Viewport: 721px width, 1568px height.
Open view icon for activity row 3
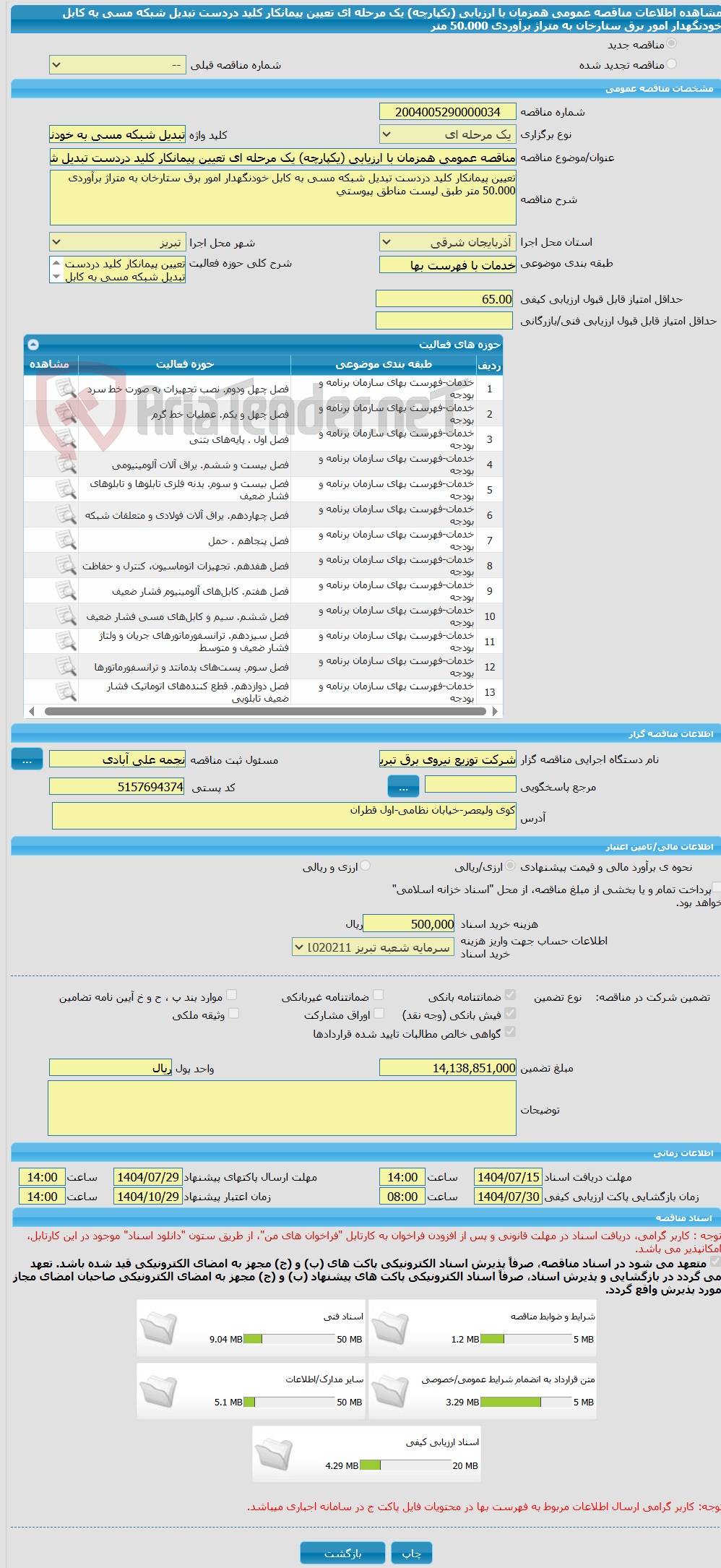pyautogui.click(x=66, y=439)
